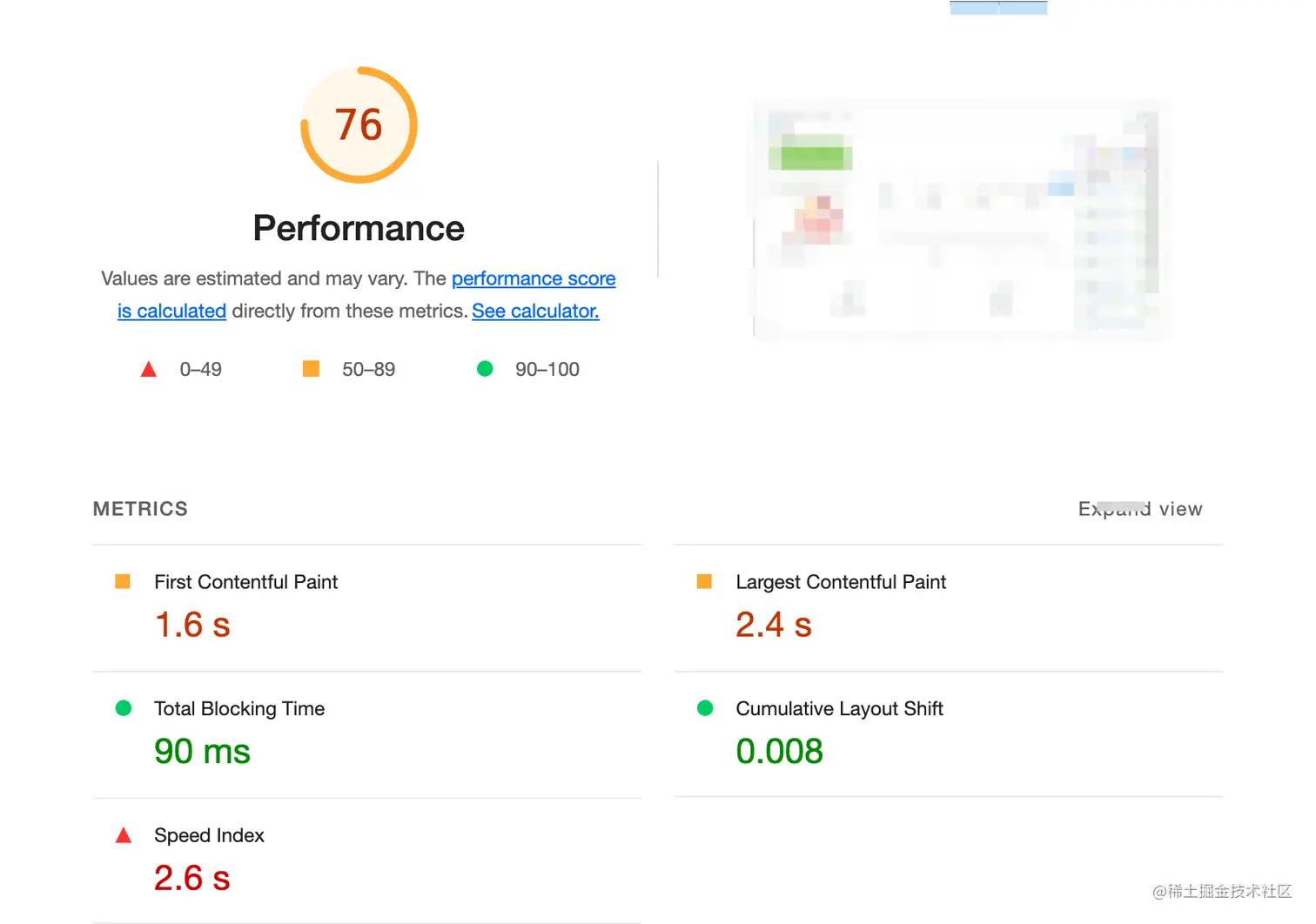Screen dimensions: 1316x924
Task: Click the green circle beside Cumulative Layout Shift
Action: click(705, 708)
